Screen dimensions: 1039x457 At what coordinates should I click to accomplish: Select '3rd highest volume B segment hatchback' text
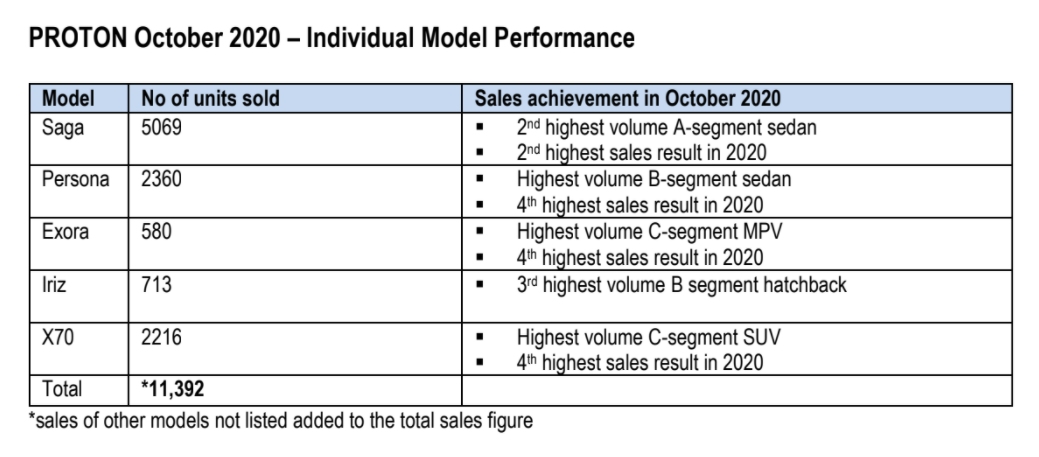click(681, 284)
